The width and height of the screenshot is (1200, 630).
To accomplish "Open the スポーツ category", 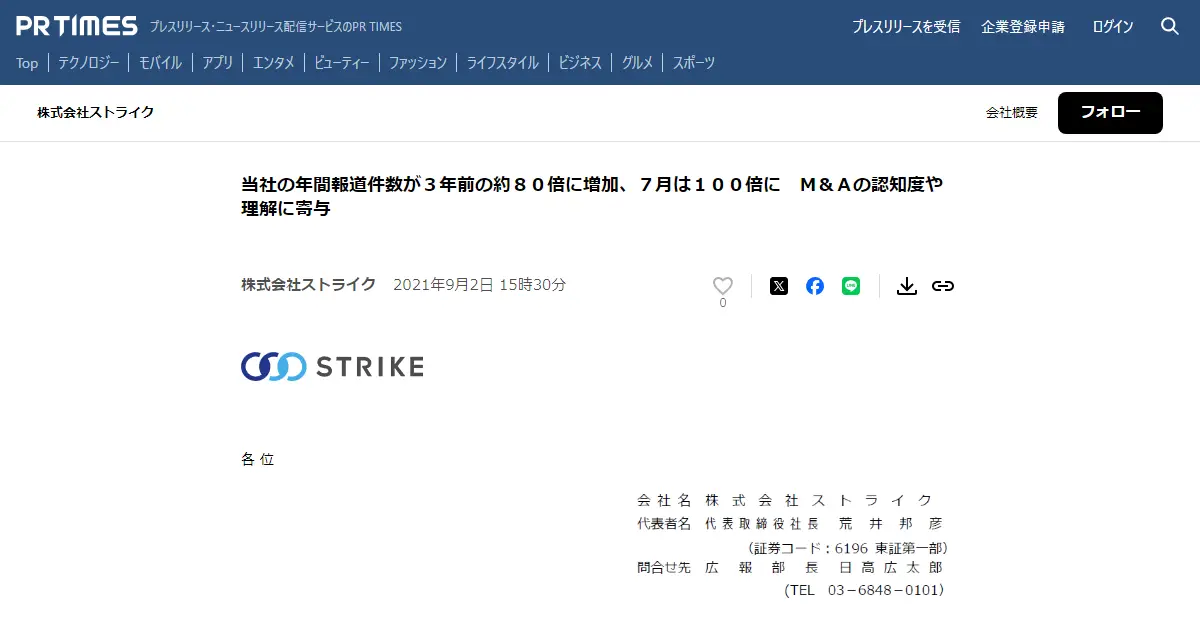I will (x=694, y=63).
